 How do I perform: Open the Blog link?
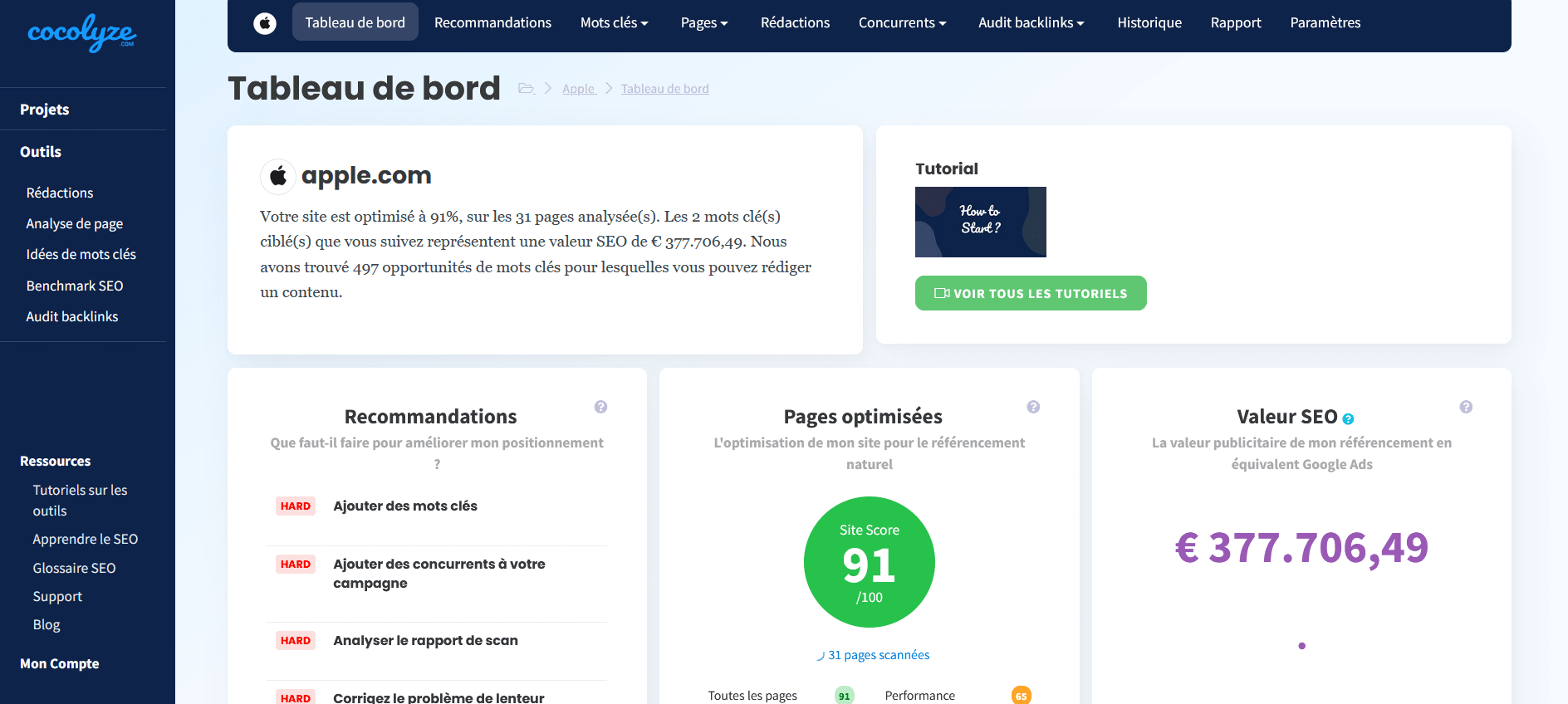[47, 624]
